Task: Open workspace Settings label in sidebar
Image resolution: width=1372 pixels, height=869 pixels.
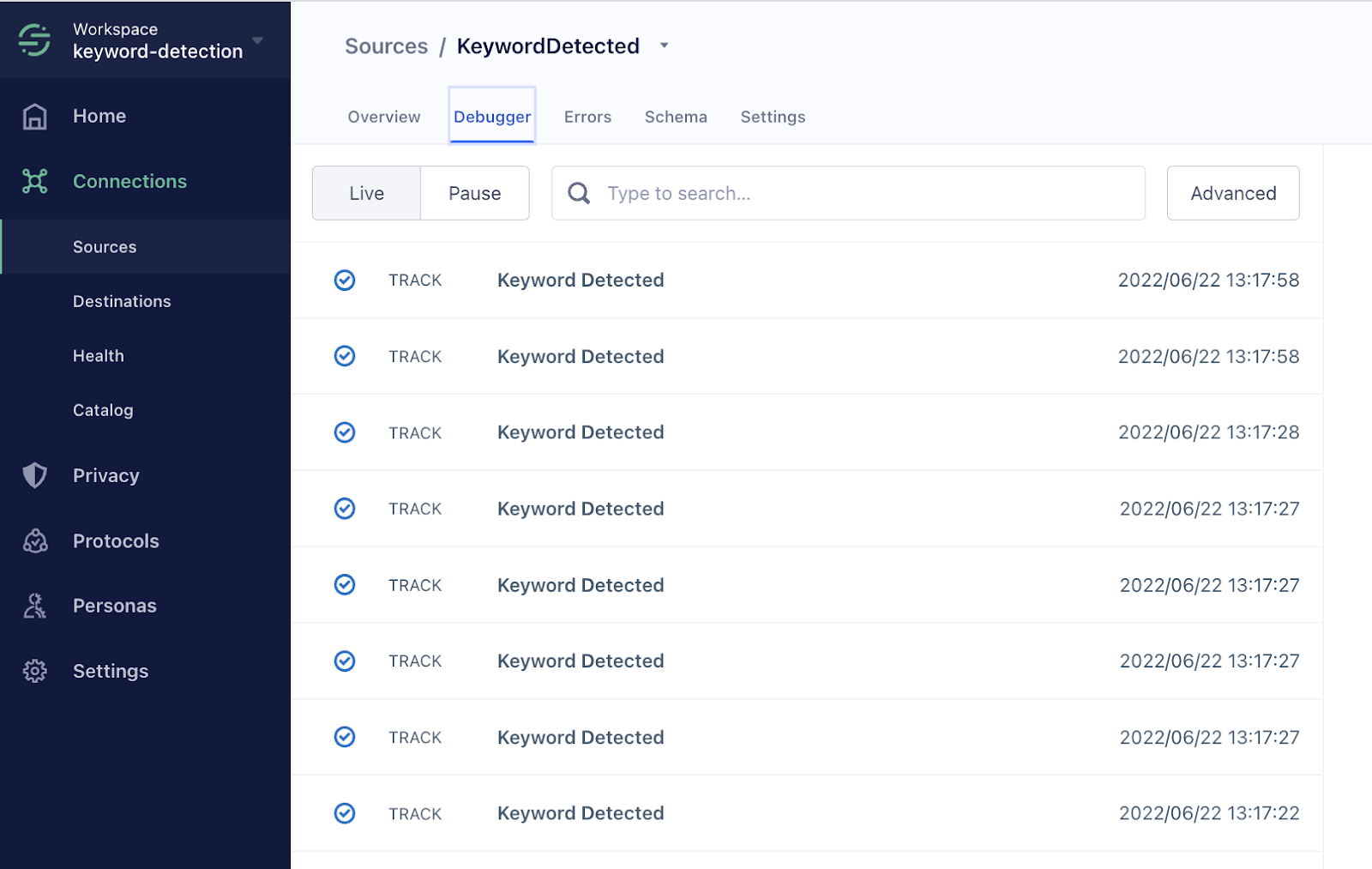Action: tap(111, 671)
